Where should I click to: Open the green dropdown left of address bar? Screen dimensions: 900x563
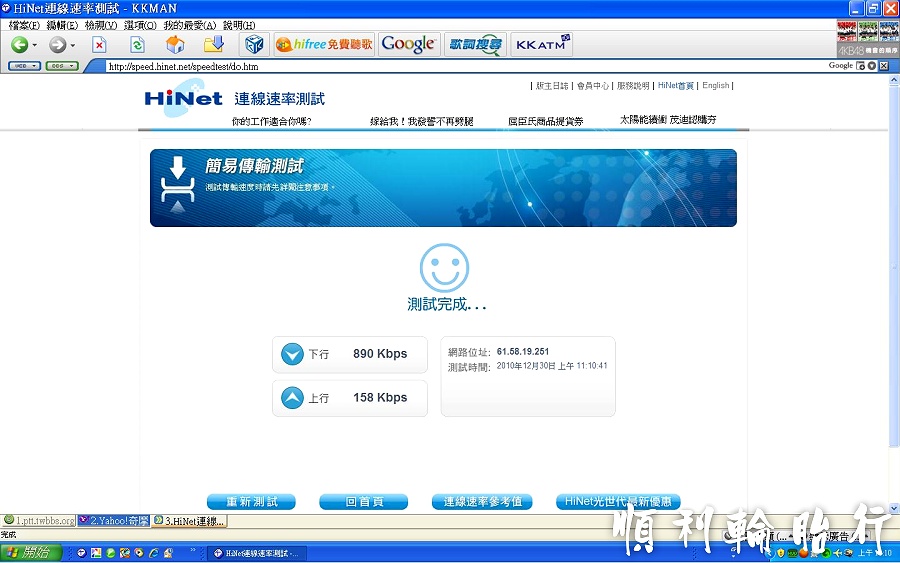pos(62,66)
